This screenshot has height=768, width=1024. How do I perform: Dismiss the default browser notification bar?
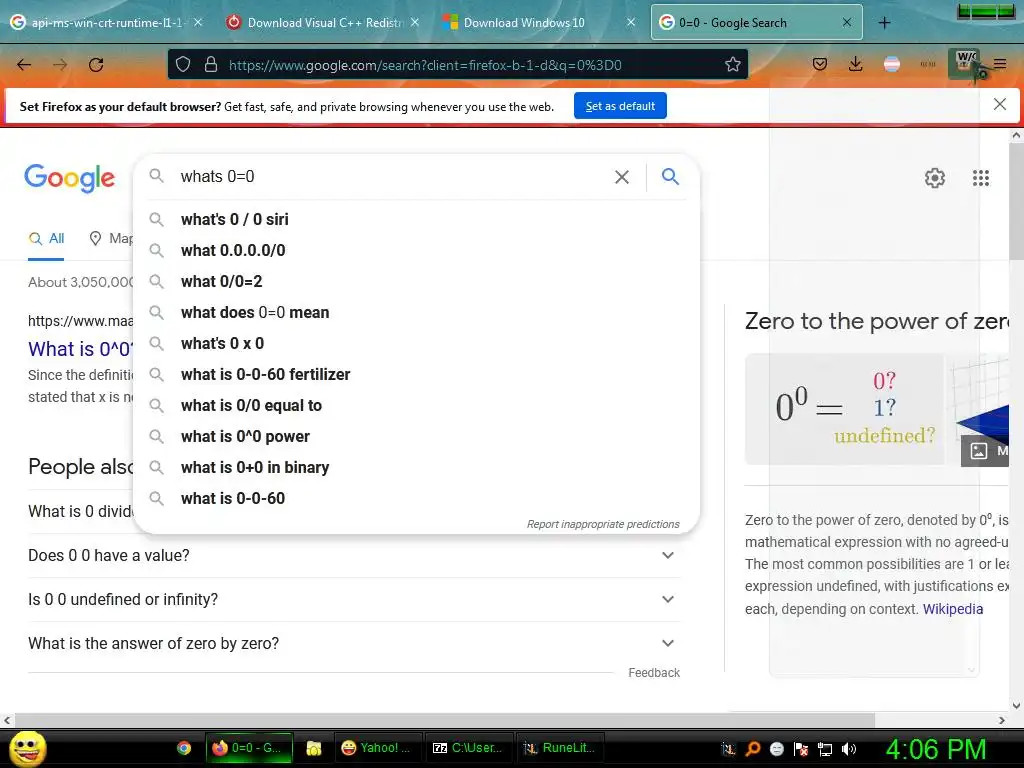tap(999, 104)
